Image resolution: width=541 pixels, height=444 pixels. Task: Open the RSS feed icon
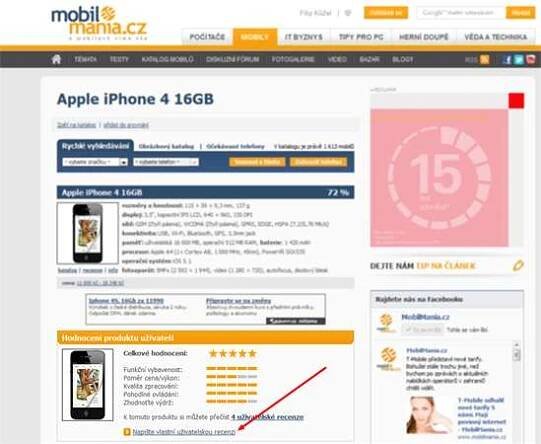click(485, 59)
